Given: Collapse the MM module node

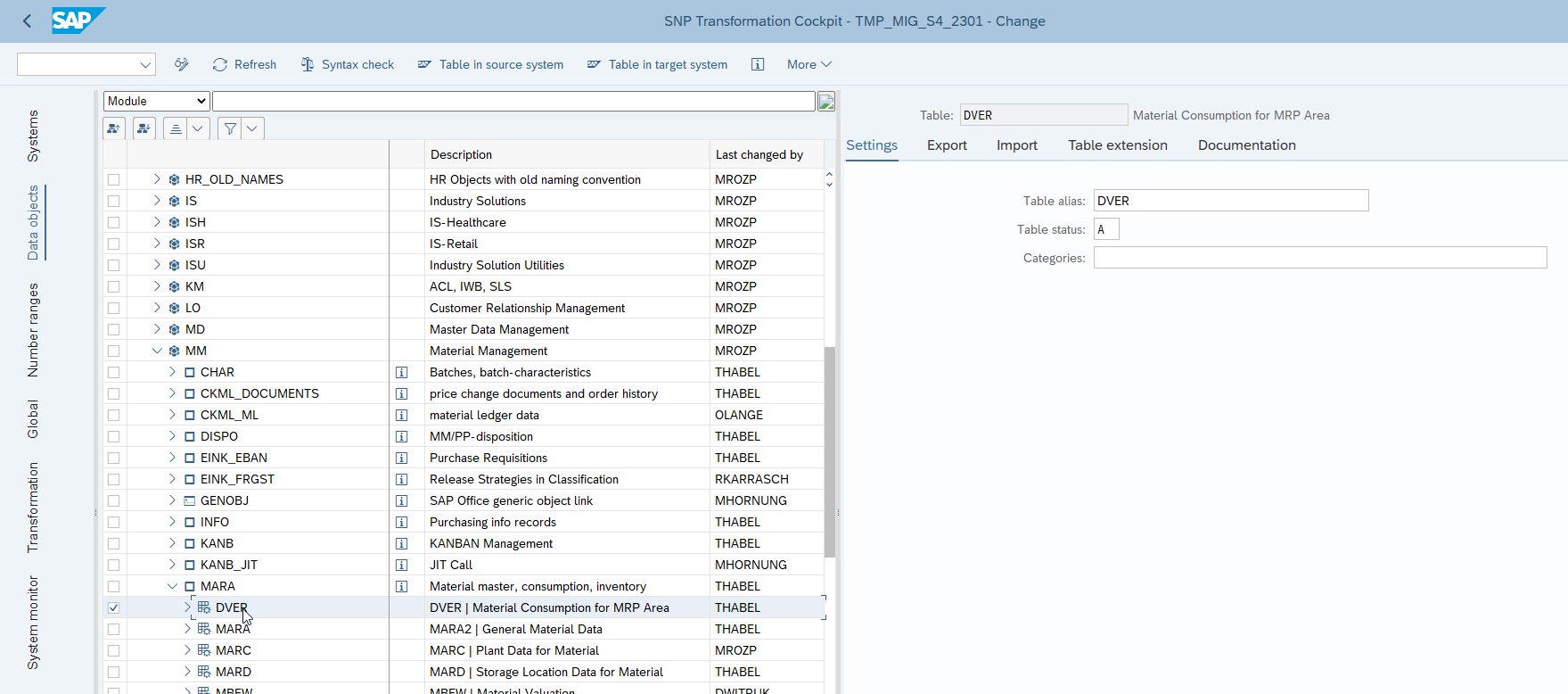Looking at the screenshot, I should click(157, 351).
